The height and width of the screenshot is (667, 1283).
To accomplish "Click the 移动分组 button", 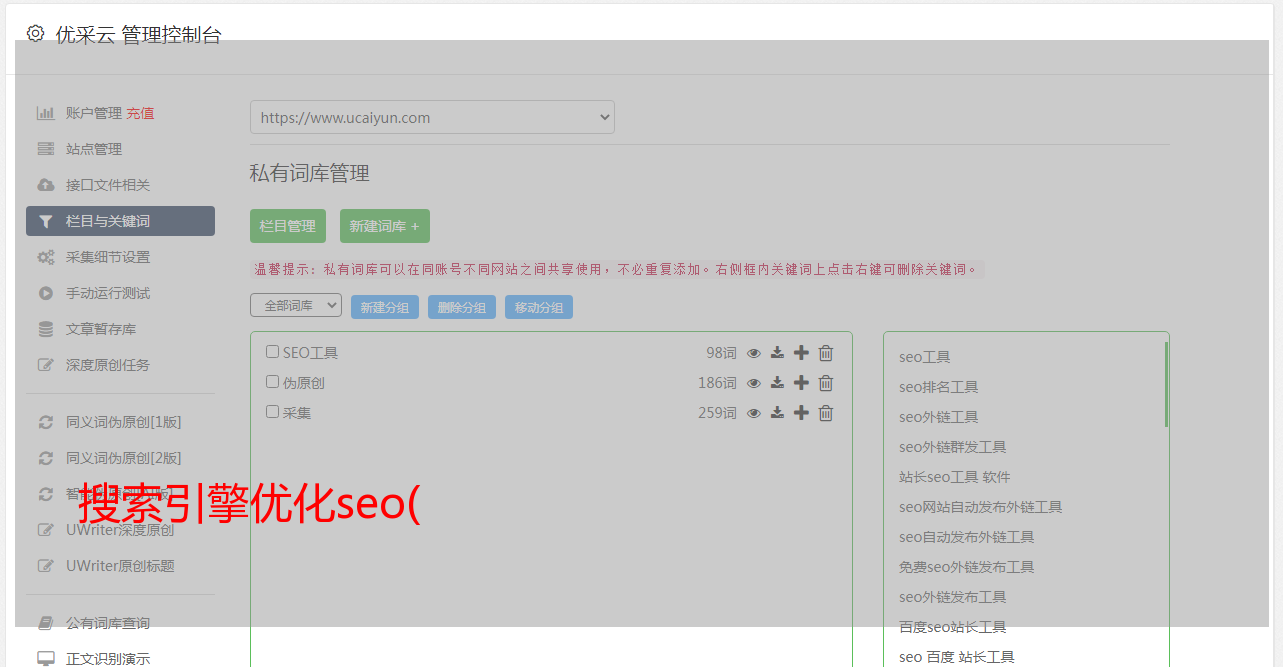I will [x=539, y=307].
